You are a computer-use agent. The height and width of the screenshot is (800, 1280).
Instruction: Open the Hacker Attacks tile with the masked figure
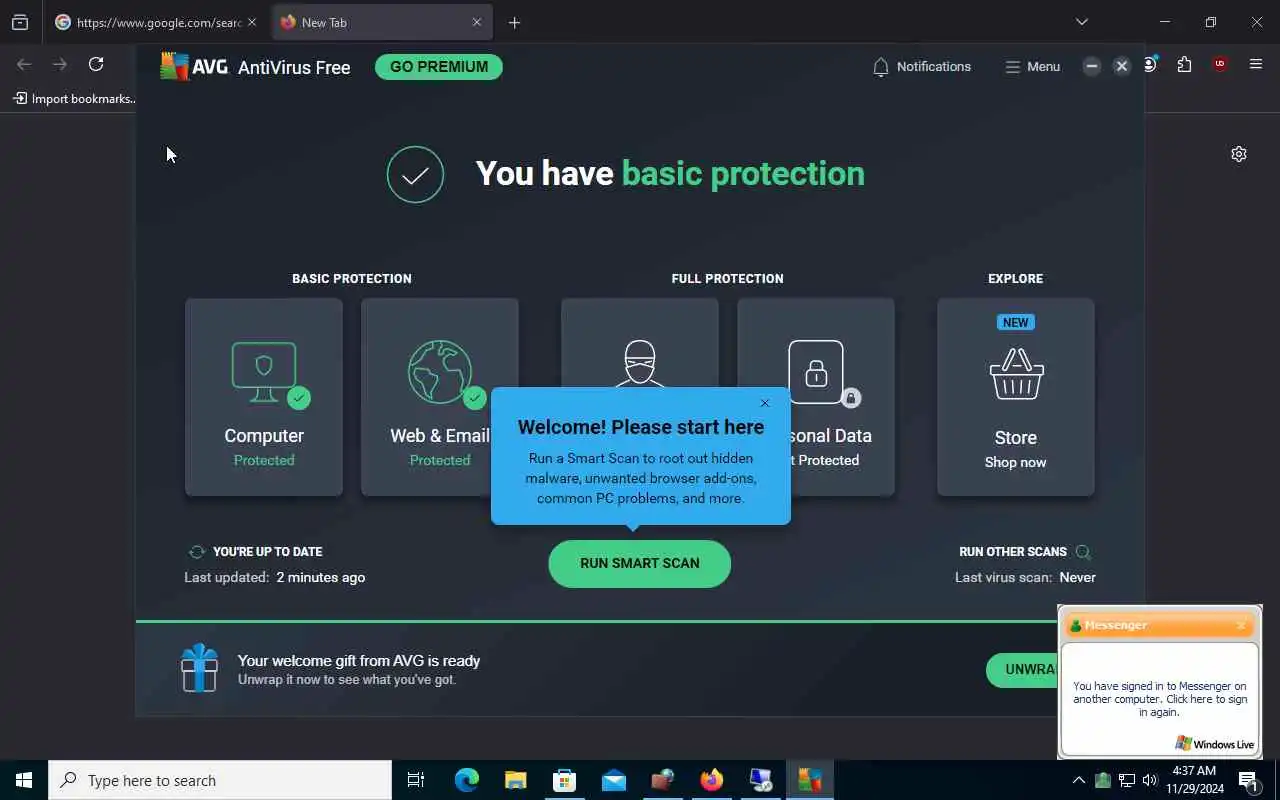tap(640, 343)
